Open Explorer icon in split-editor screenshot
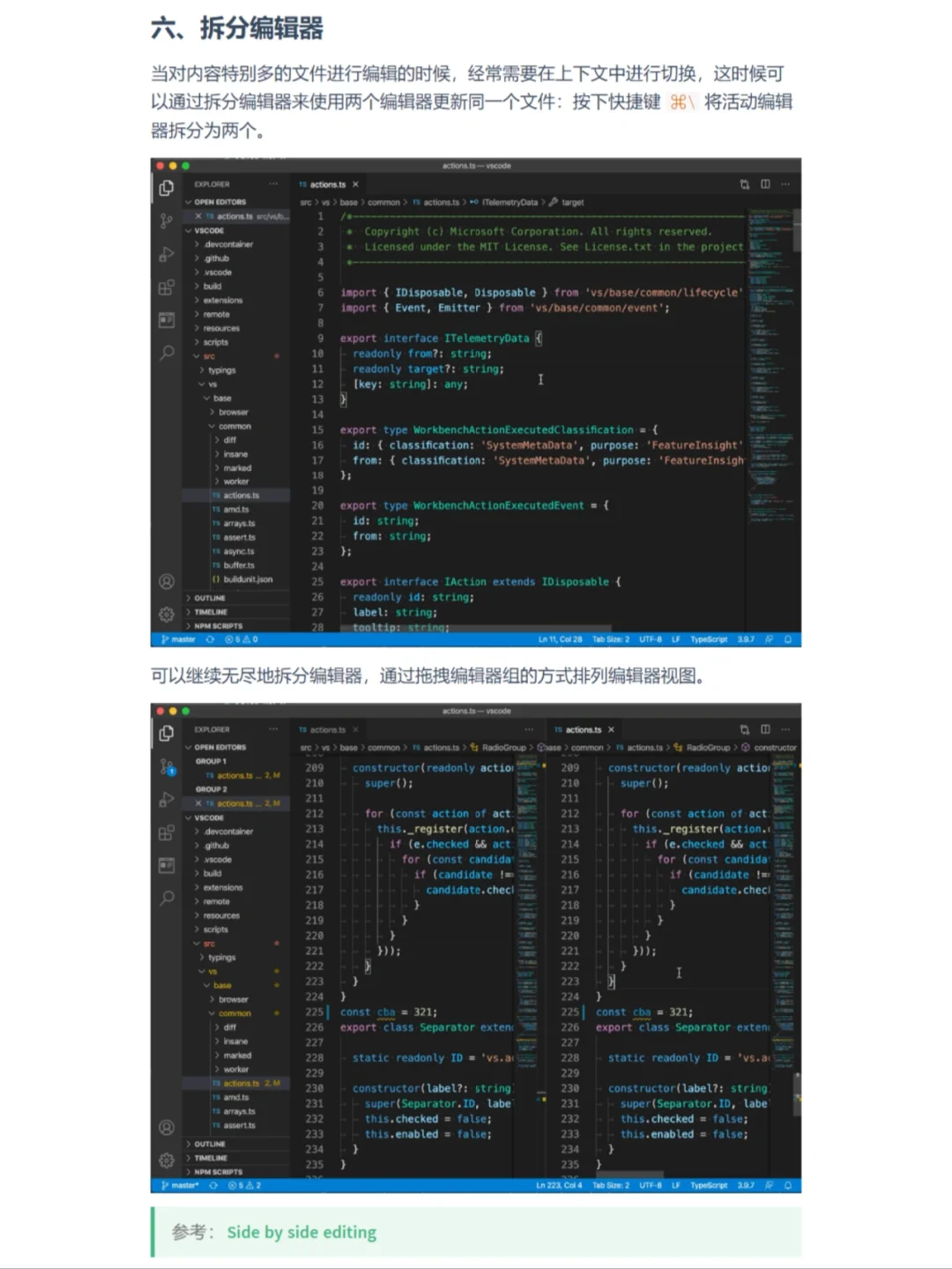The image size is (952, 1269). (167, 733)
